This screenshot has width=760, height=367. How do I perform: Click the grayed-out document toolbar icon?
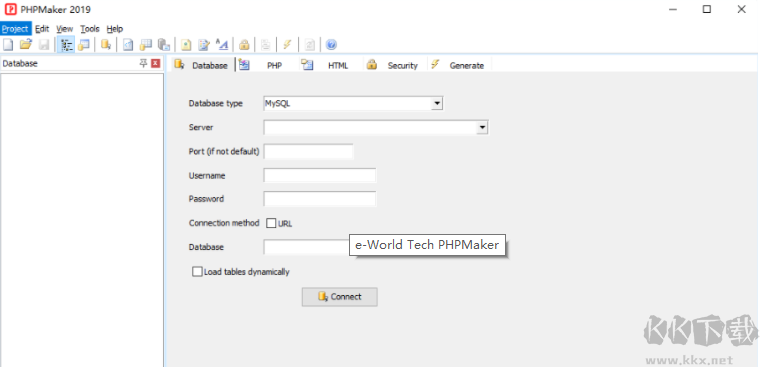coord(265,45)
